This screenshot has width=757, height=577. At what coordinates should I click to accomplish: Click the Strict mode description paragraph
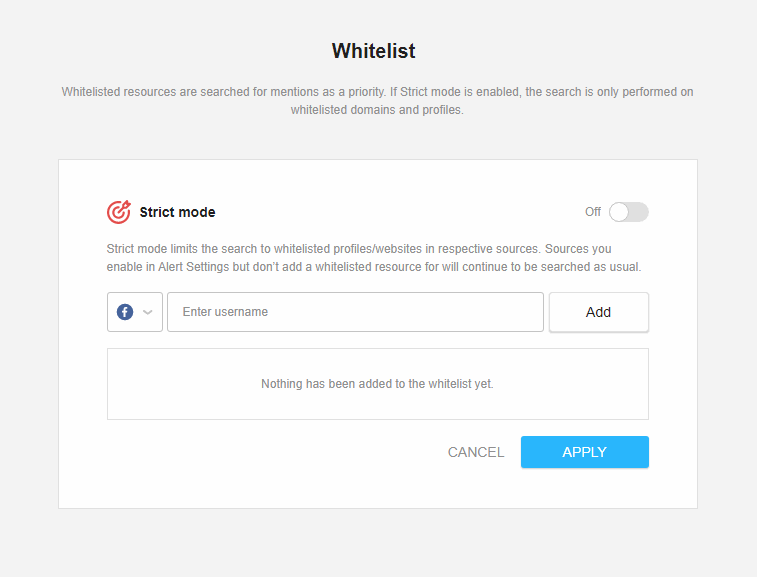[374, 258]
